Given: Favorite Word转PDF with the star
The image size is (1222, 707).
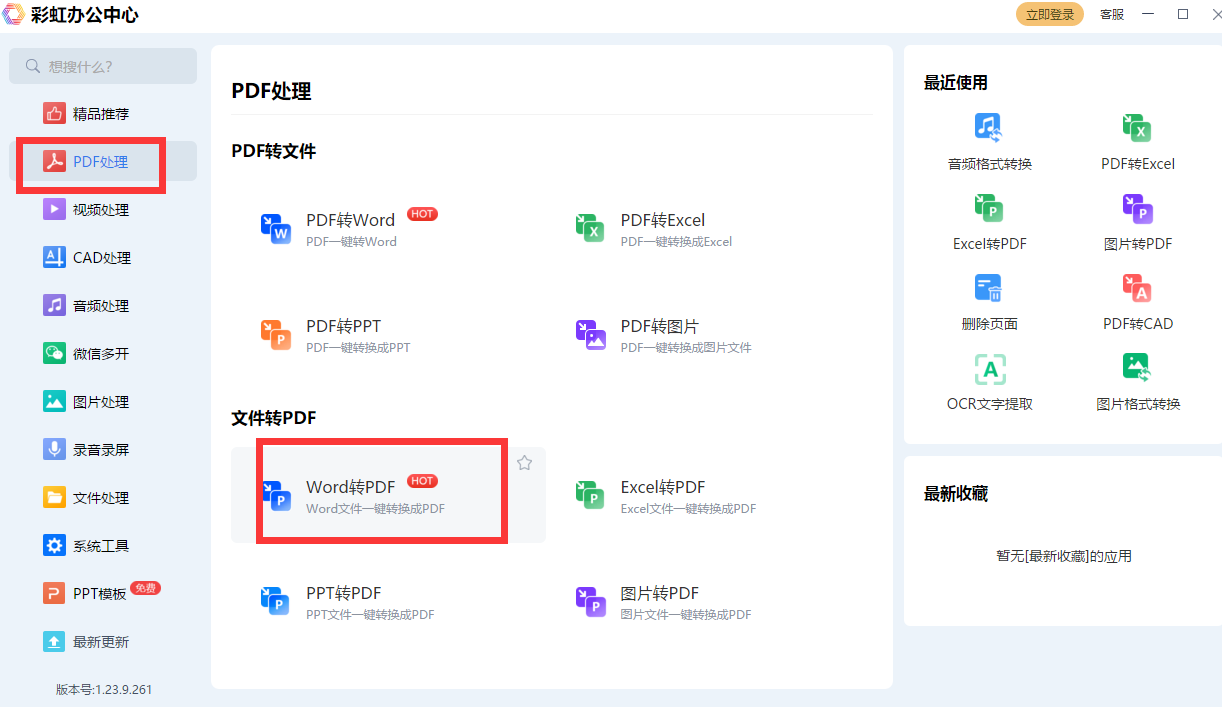Looking at the screenshot, I should pyautogui.click(x=524, y=463).
